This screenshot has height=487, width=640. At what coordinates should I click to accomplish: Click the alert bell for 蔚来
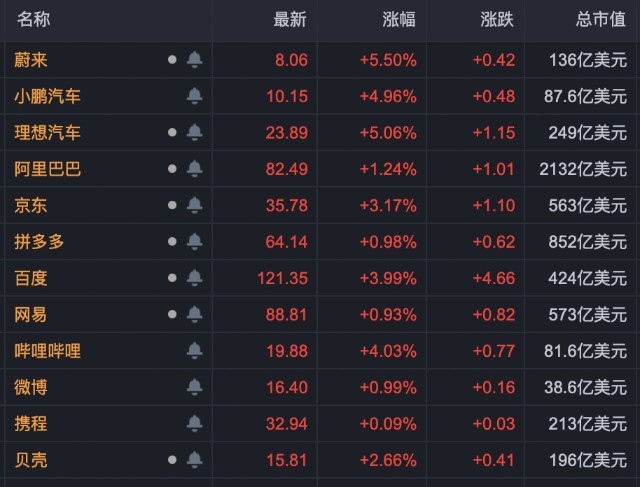click(x=195, y=60)
